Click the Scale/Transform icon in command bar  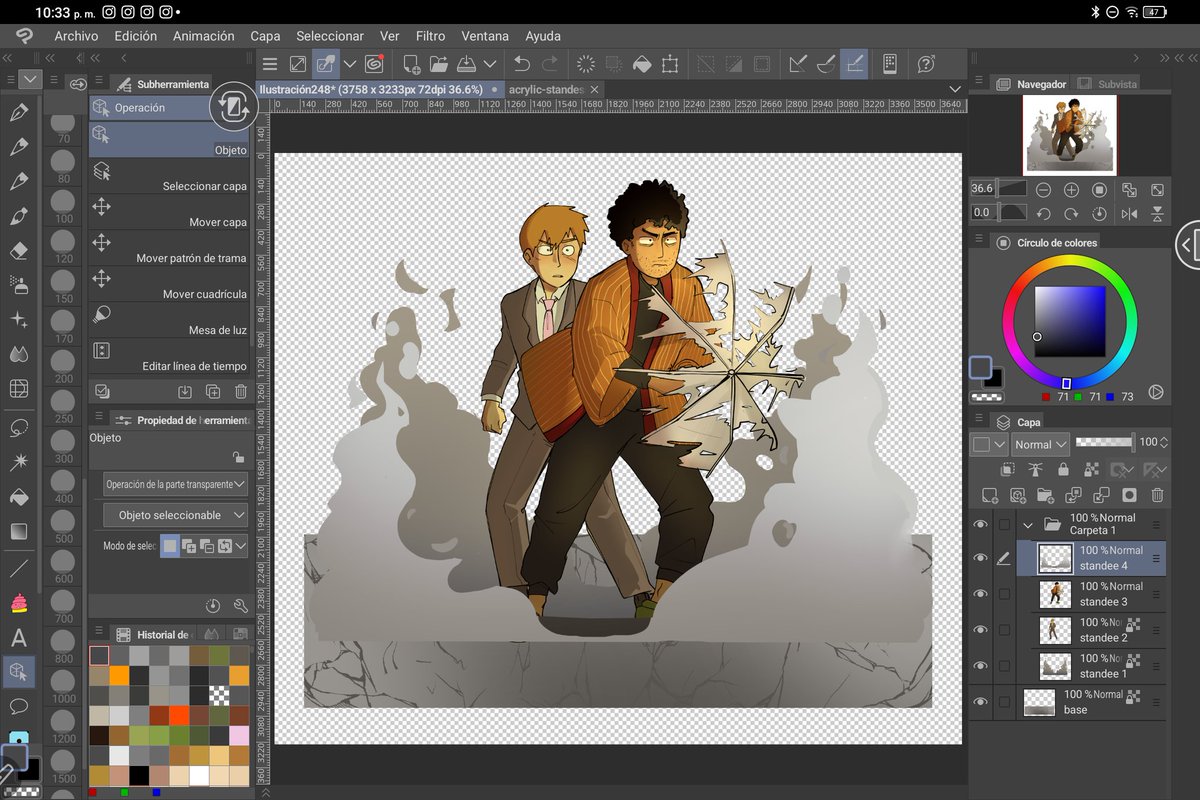[x=670, y=64]
